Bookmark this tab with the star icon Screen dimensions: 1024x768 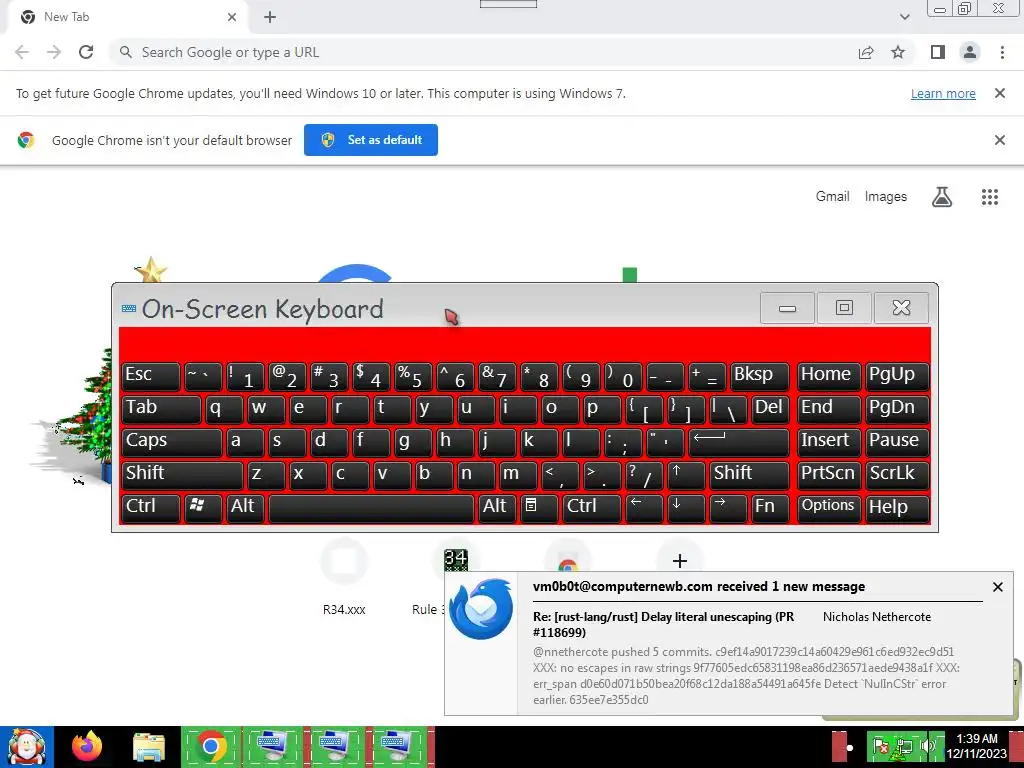point(898,52)
